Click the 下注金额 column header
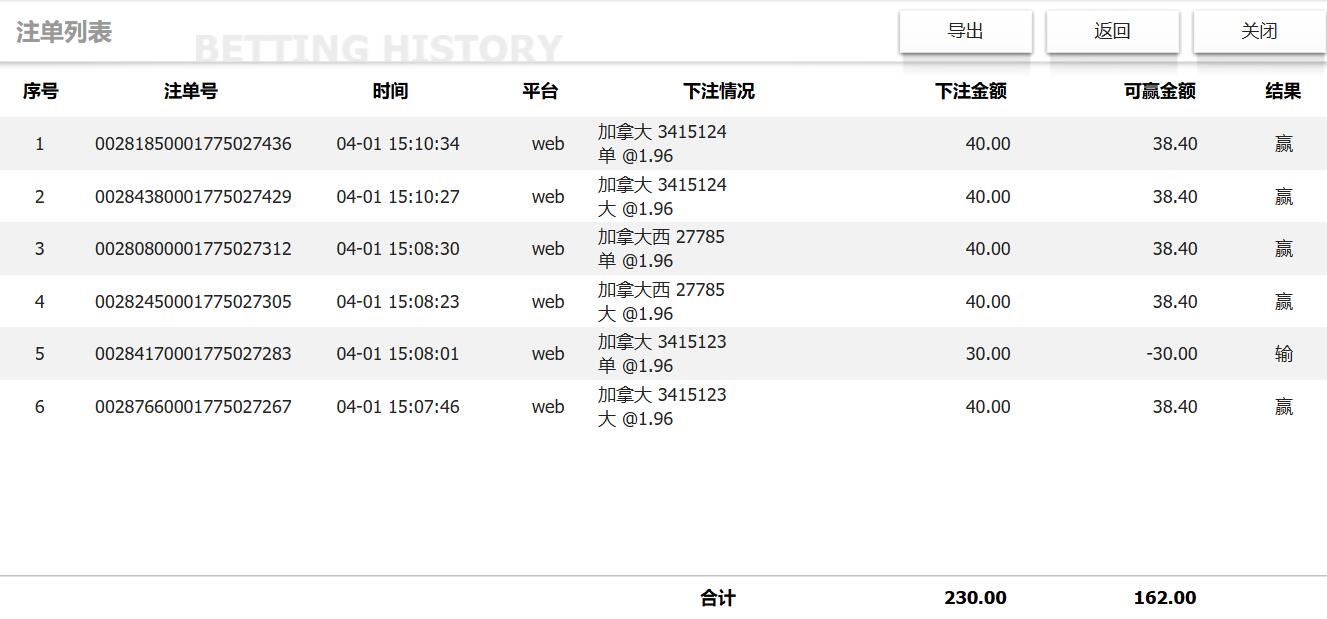This screenshot has width=1327, height=619. pos(970,91)
